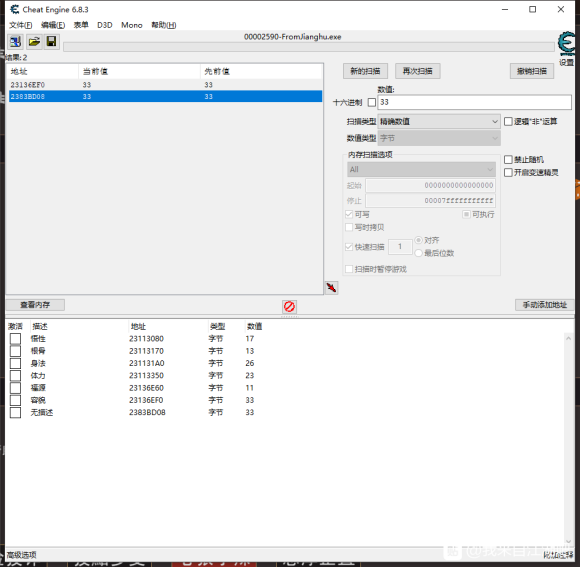Toggle the 快速扫描 checkbox
This screenshot has height=567, width=580.
click(x=349, y=247)
